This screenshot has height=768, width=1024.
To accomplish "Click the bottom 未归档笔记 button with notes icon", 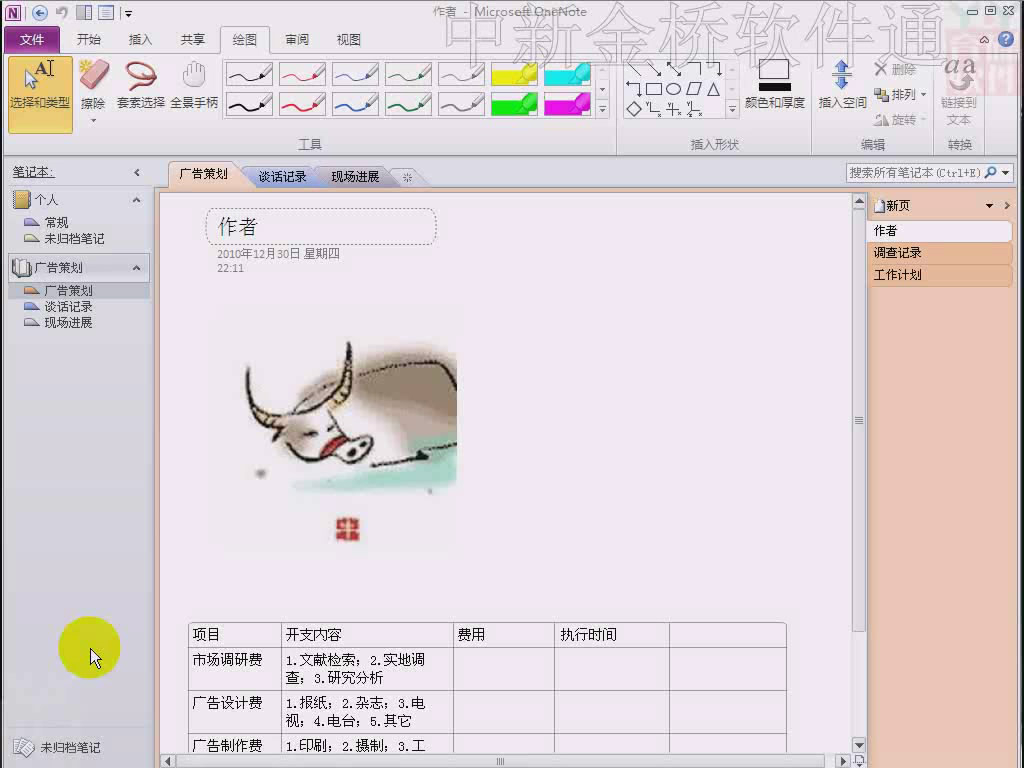I will [57, 747].
